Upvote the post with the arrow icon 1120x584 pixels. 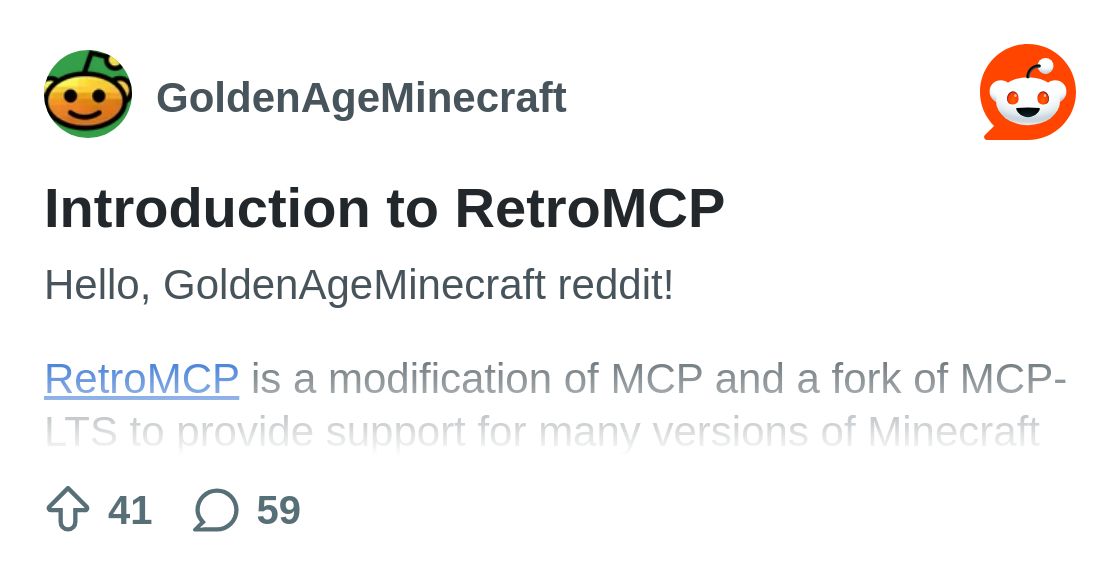pyautogui.click(x=68, y=509)
